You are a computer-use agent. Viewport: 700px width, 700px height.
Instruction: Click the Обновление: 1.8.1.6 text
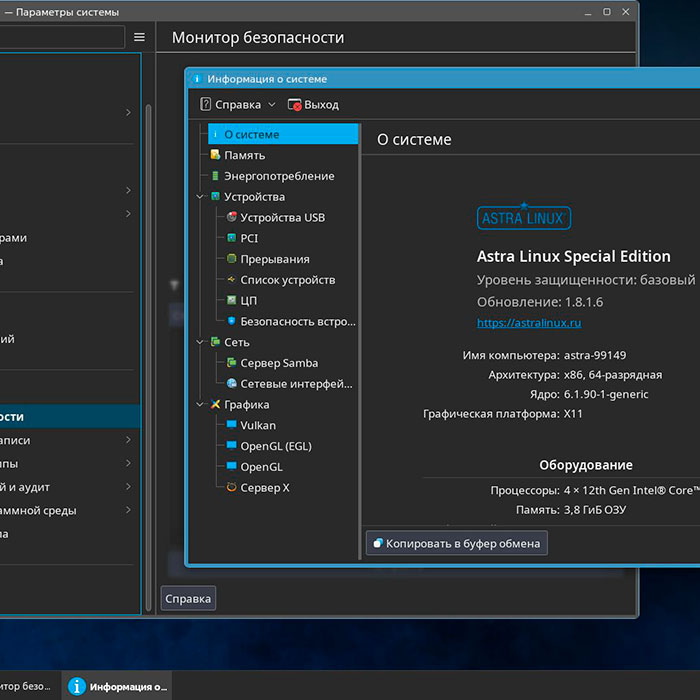tap(540, 302)
